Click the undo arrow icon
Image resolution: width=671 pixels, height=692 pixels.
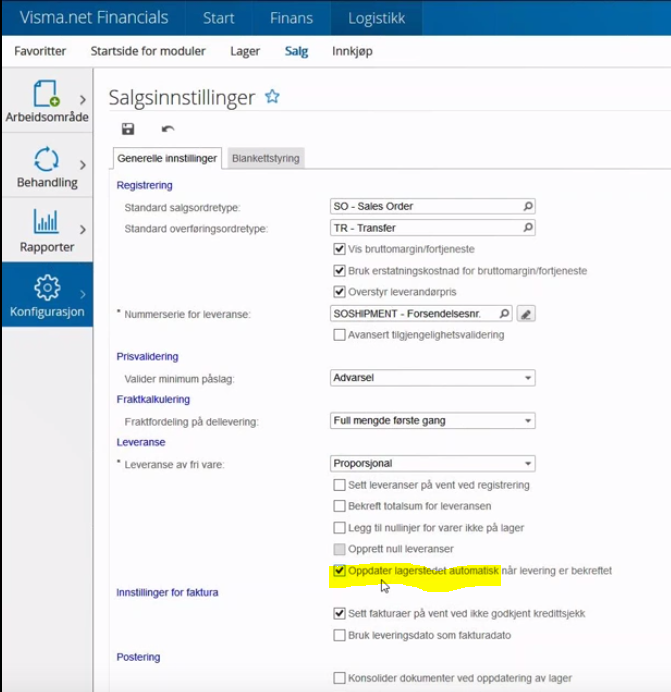(x=168, y=129)
